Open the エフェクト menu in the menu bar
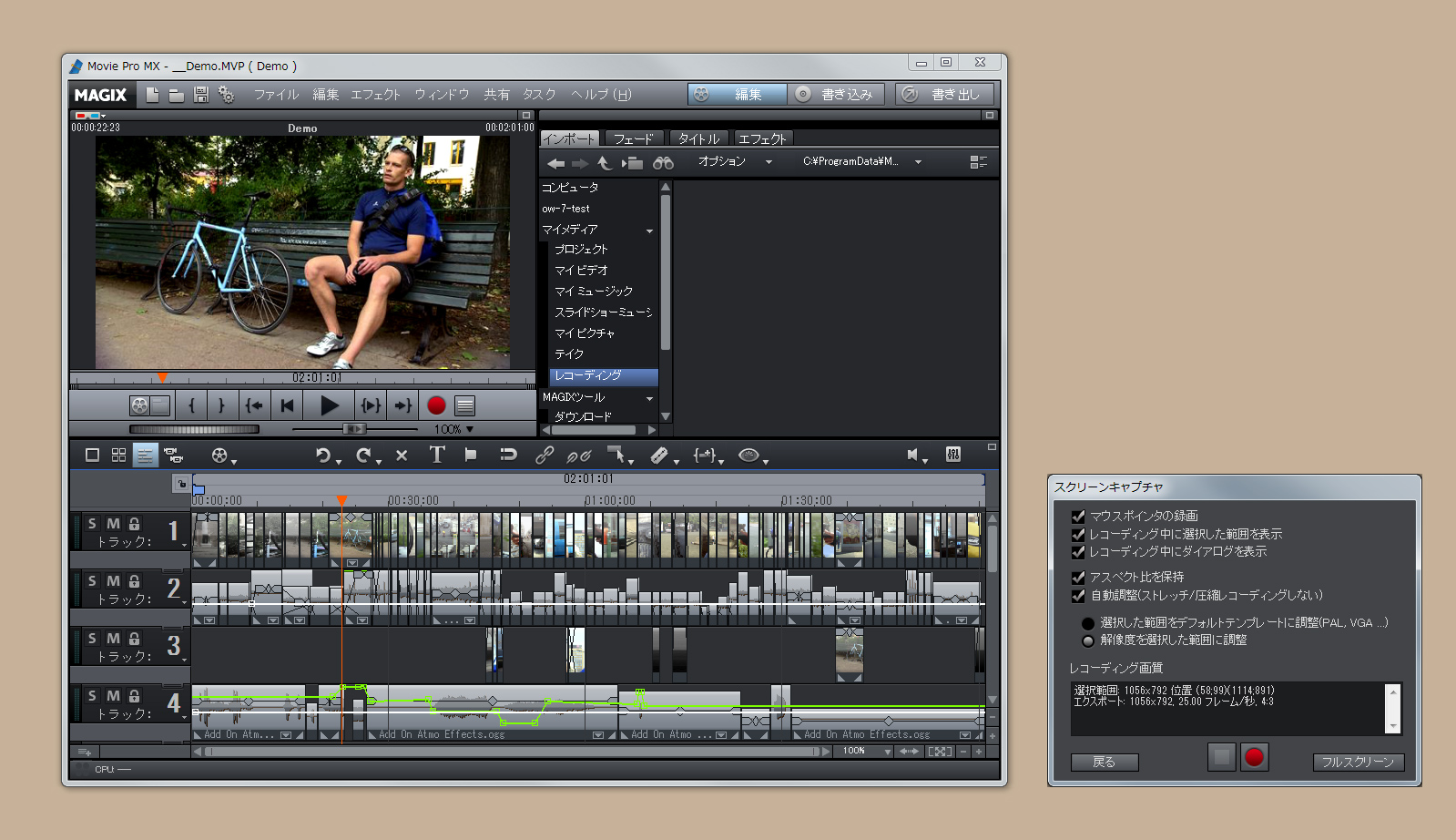 pyautogui.click(x=375, y=95)
